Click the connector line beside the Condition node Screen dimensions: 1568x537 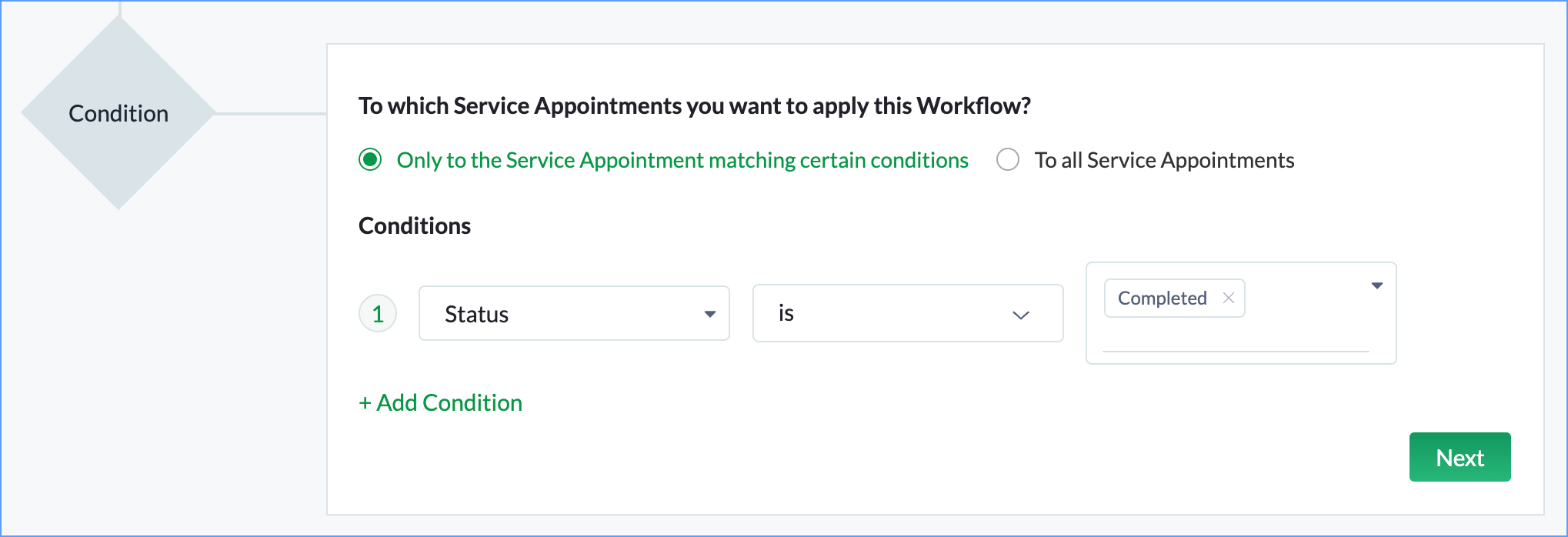click(x=271, y=114)
